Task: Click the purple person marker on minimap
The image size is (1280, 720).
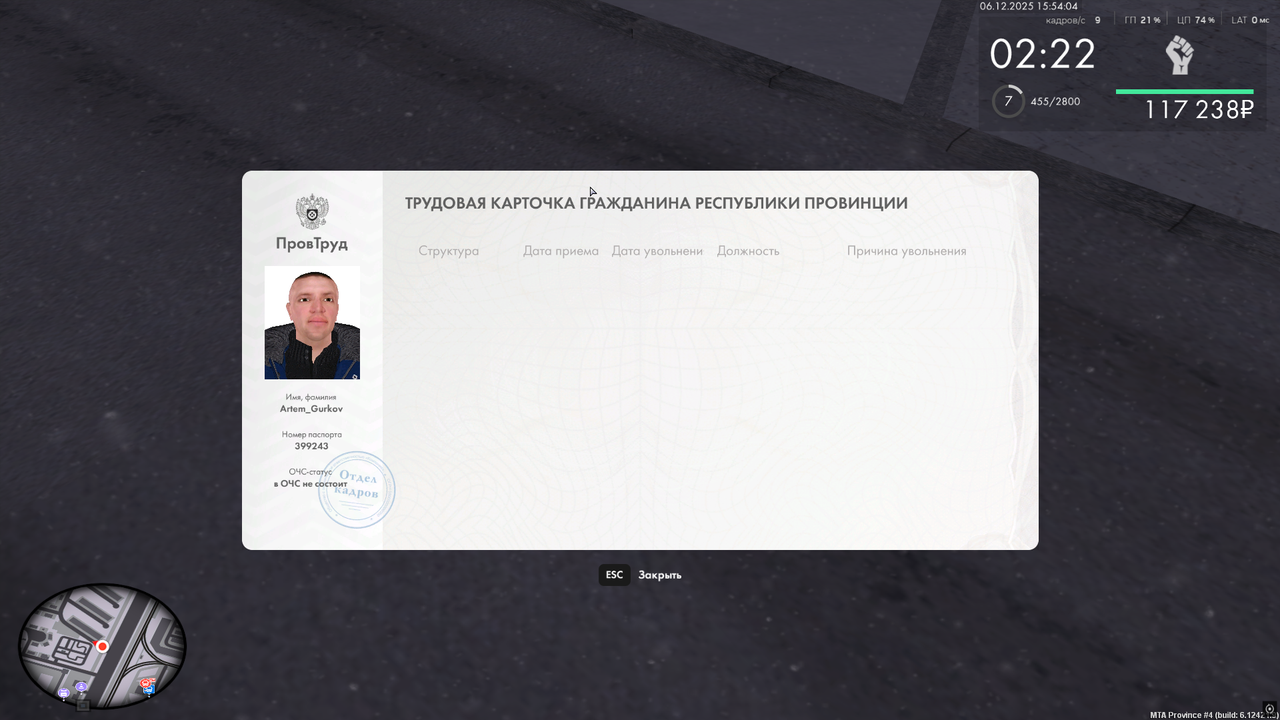Action: [82, 686]
